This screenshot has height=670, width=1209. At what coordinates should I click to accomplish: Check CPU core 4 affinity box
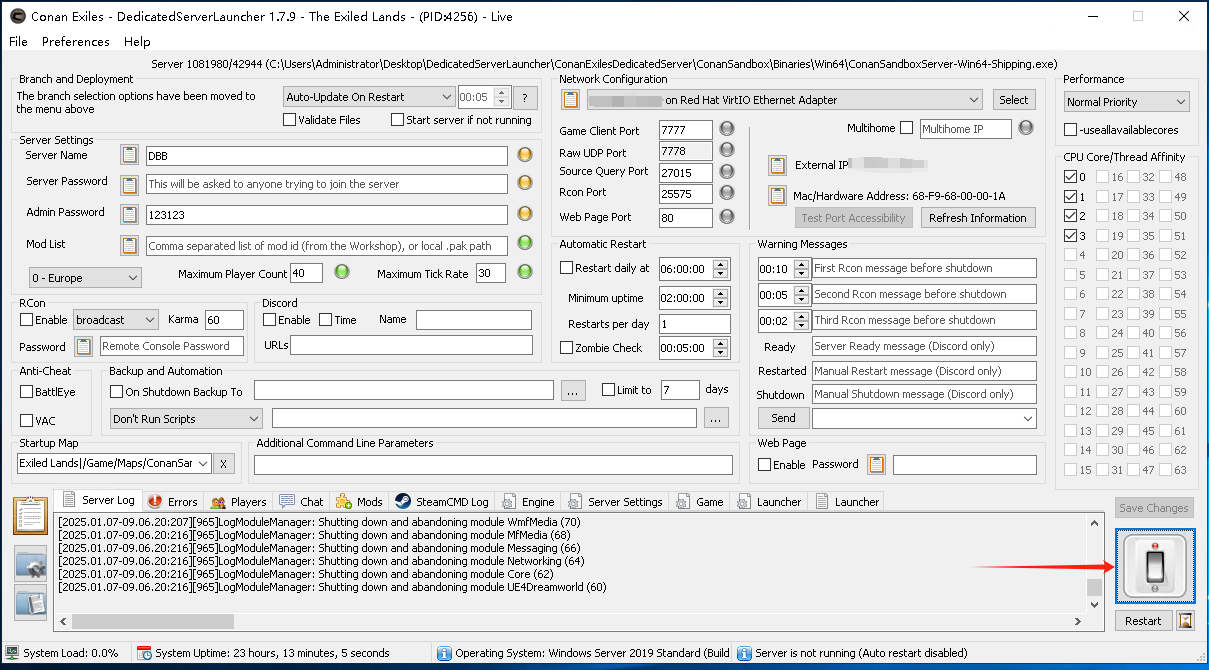pos(1071,255)
